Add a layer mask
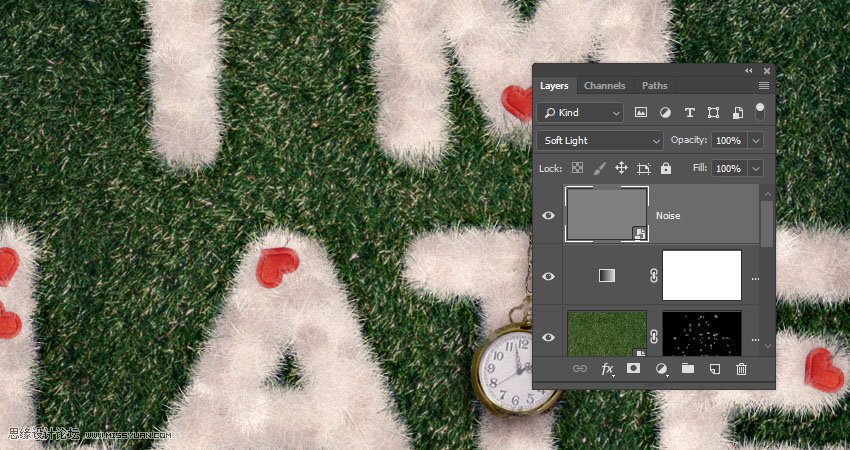The image size is (850, 450). point(633,369)
